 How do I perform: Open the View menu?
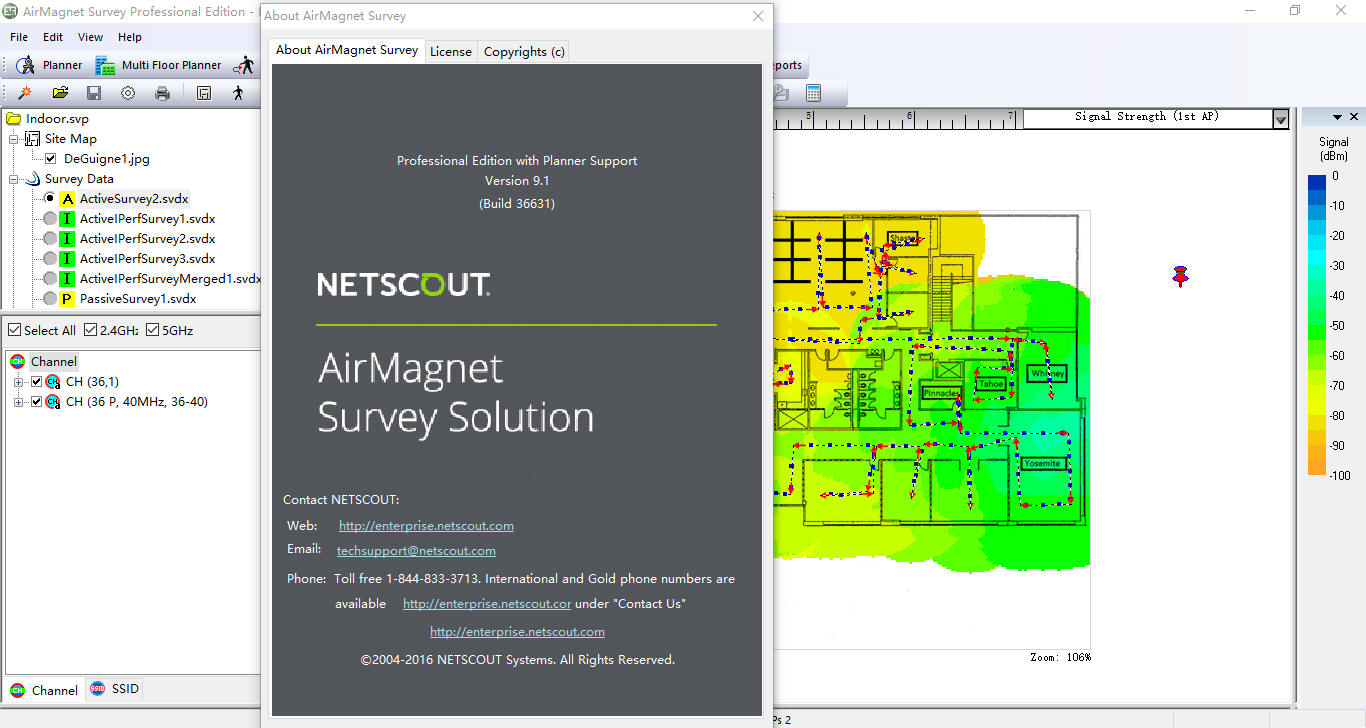coord(90,37)
